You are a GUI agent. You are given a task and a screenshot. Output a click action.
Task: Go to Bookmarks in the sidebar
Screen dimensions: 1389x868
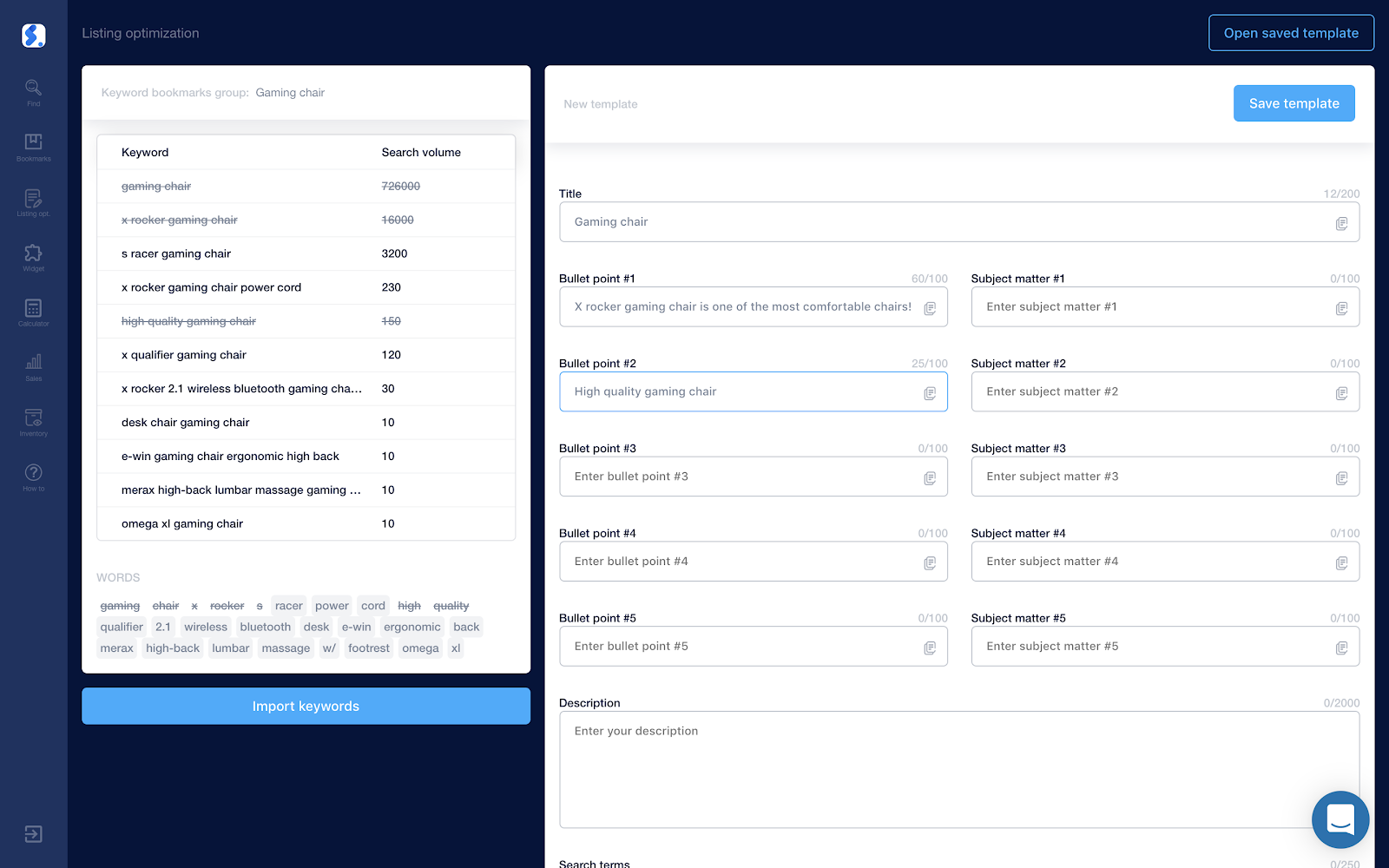point(34,147)
